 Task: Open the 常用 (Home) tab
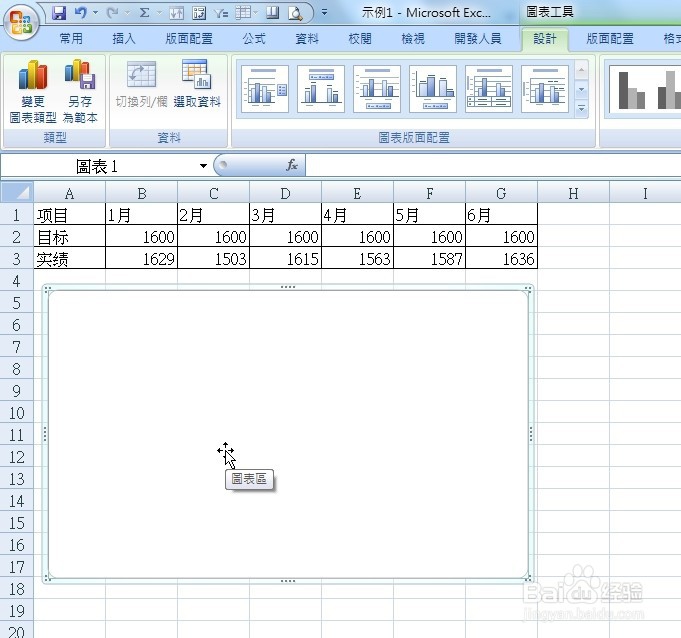(71, 39)
